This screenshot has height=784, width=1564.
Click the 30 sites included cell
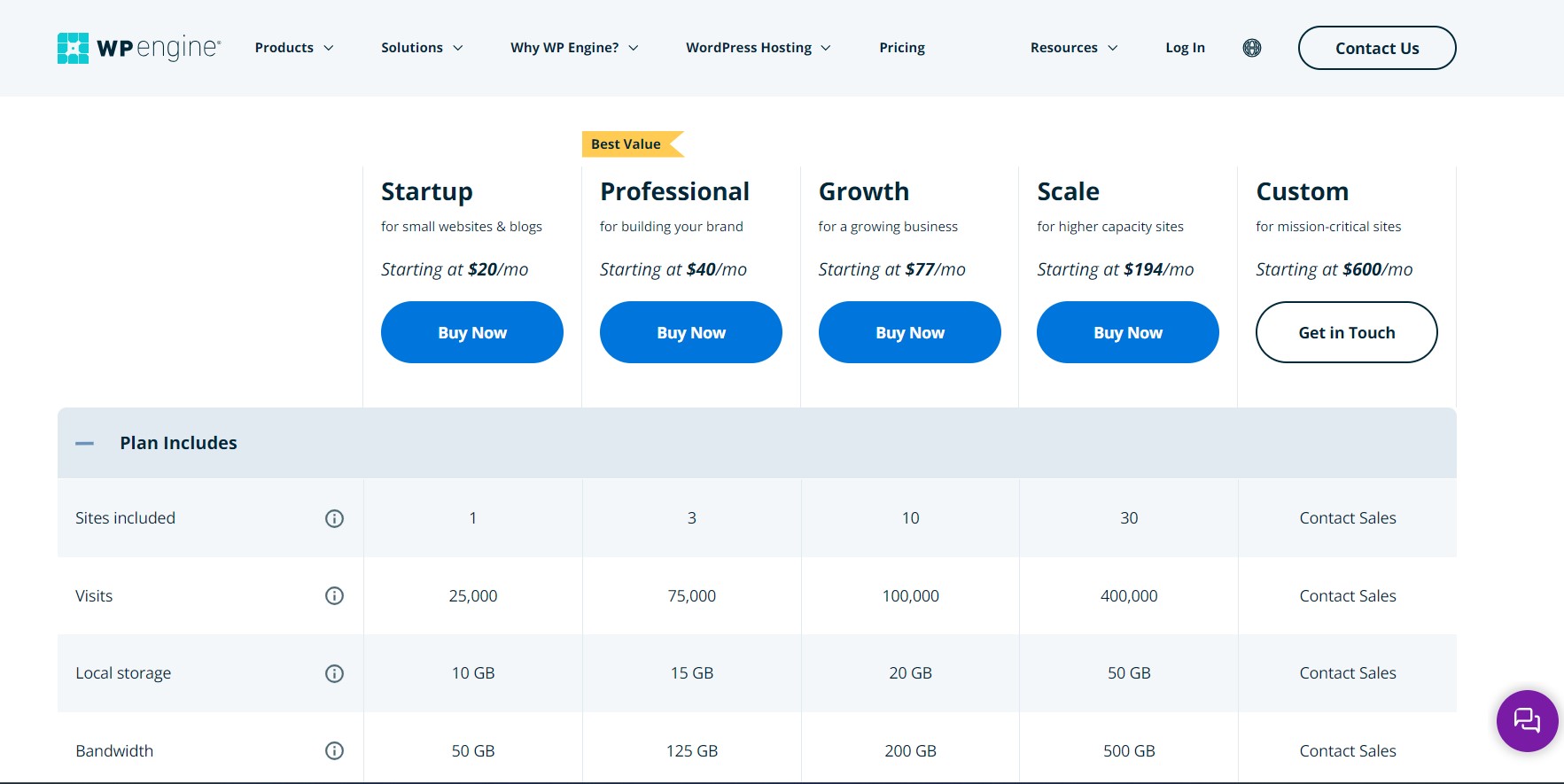[x=1129, y=518]
